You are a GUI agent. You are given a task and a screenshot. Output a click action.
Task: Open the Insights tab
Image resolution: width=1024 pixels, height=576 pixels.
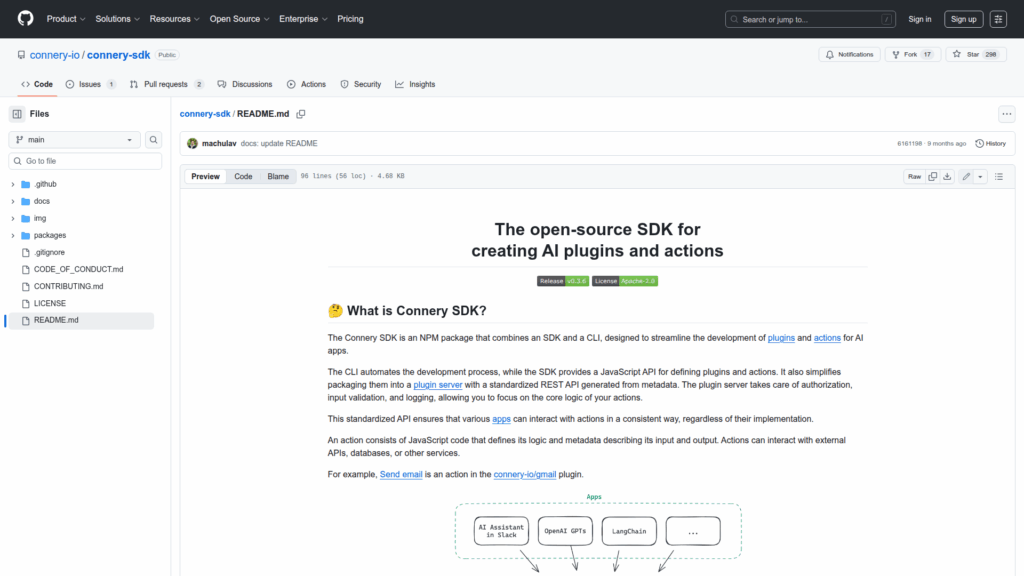[415, 84]
